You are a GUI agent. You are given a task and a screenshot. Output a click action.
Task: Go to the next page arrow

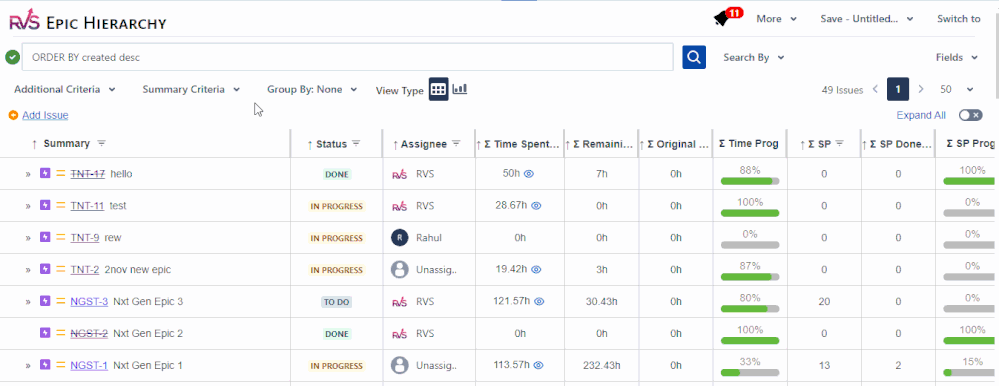point(921,89)
